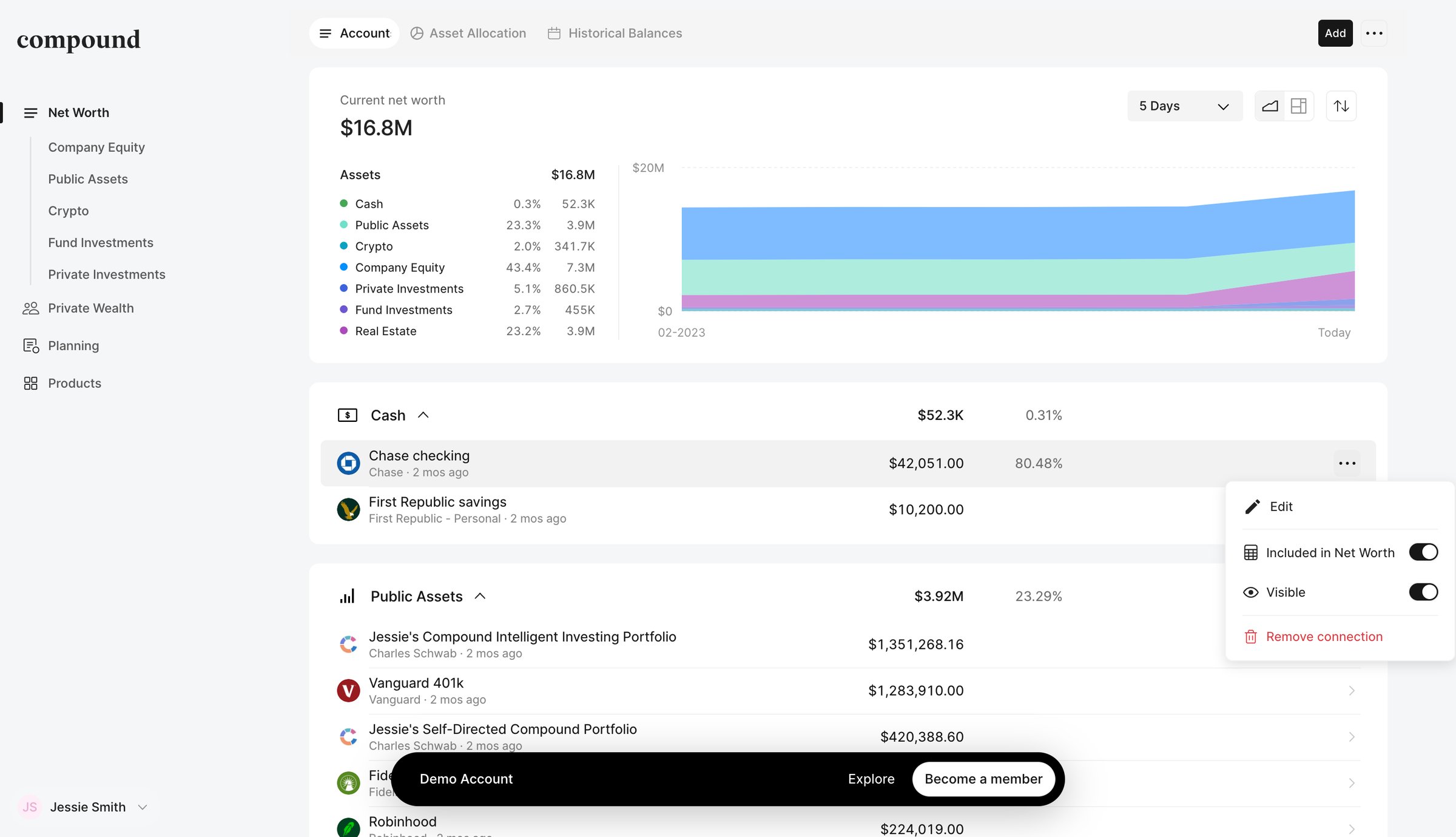Select the Account tab
The height and width of the screenshot is (837, 1456).
coord(354,33)
